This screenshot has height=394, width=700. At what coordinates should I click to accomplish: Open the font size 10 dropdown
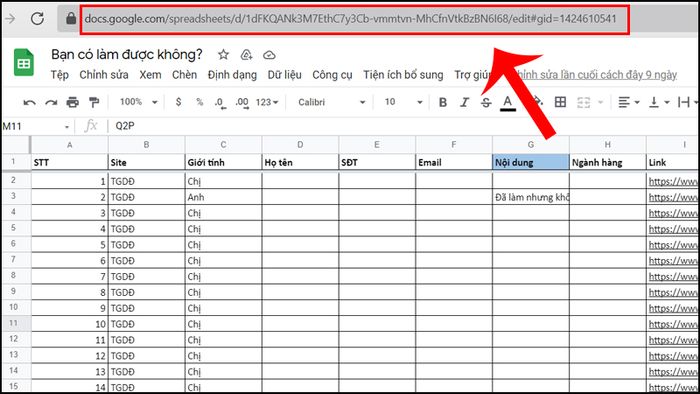[403, 102]
